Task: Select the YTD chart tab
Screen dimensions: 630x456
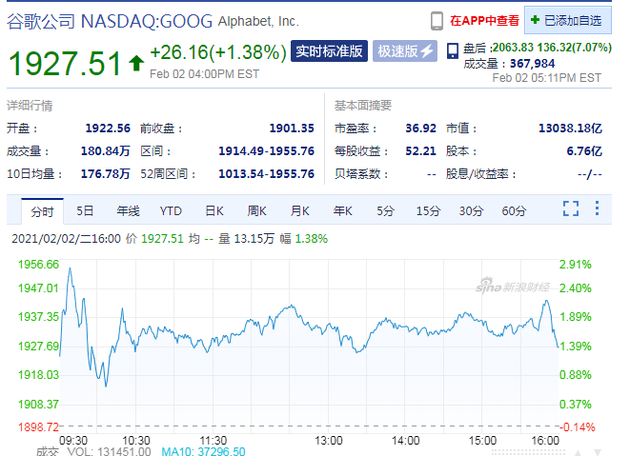Action: point(171,211)
